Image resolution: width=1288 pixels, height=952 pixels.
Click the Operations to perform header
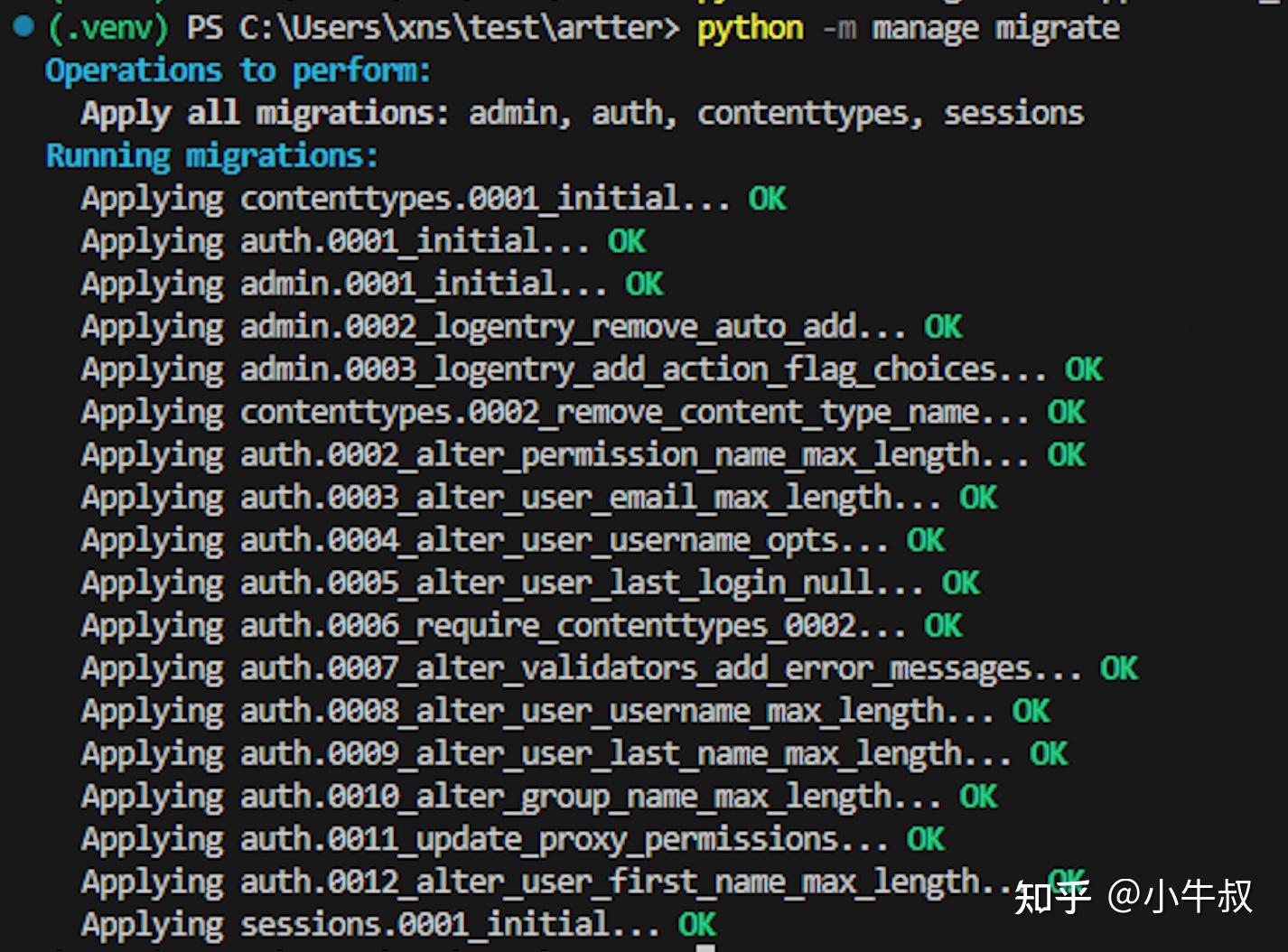tap(238, 70)
